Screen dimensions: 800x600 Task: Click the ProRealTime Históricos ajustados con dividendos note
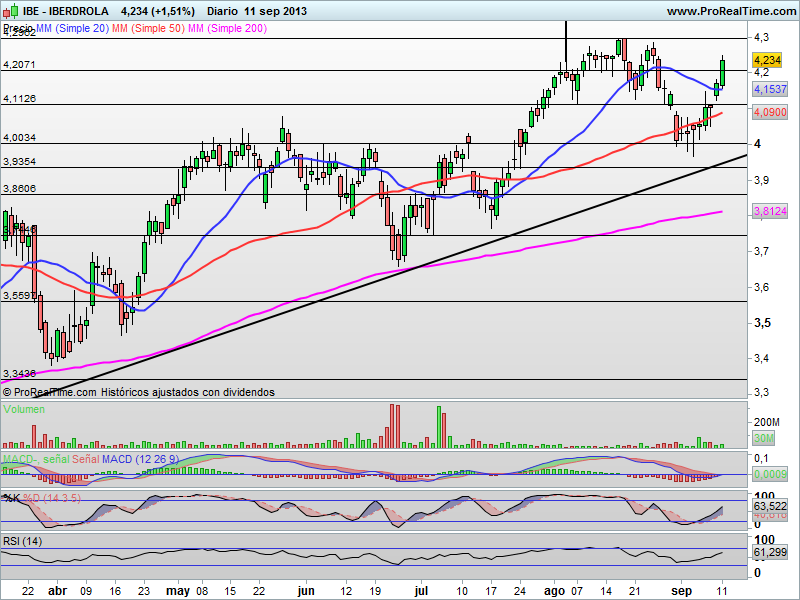coord(139,392)
